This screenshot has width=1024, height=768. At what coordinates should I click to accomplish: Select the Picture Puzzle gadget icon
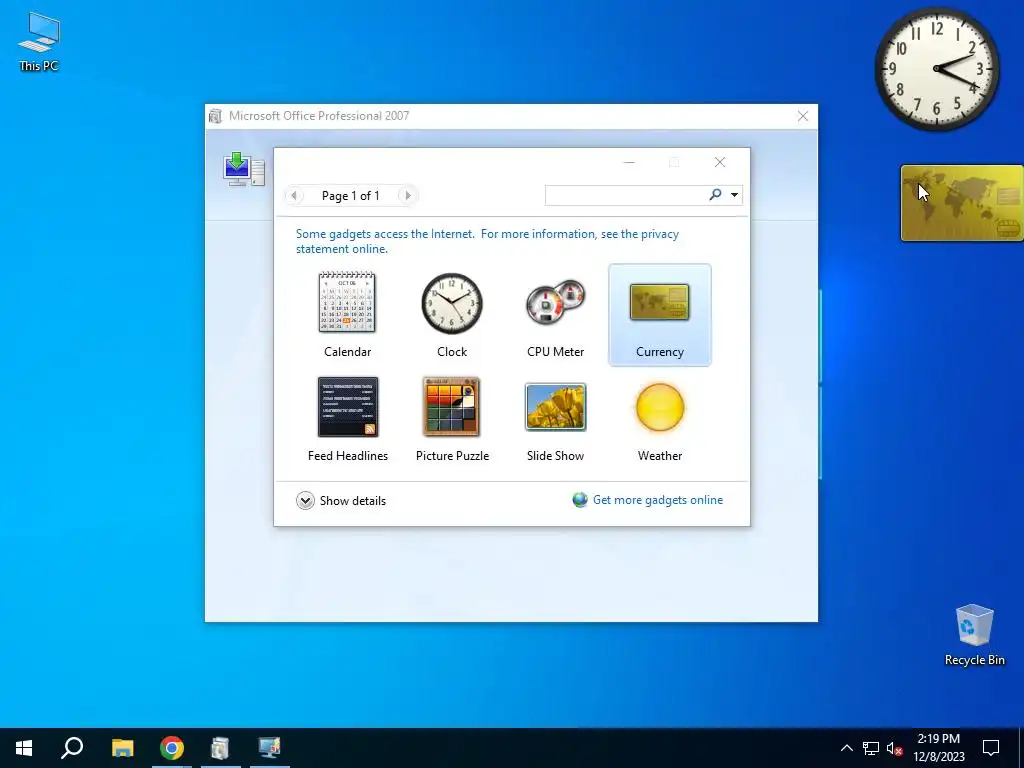tap(451, 407)
